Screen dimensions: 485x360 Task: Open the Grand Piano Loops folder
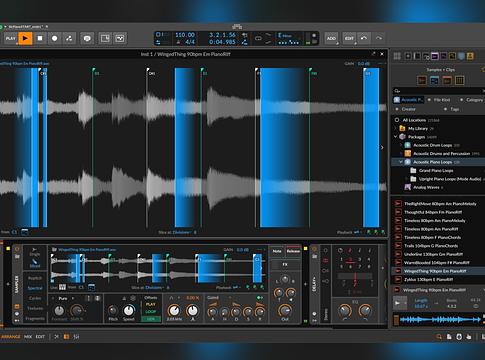click(436, 170)
